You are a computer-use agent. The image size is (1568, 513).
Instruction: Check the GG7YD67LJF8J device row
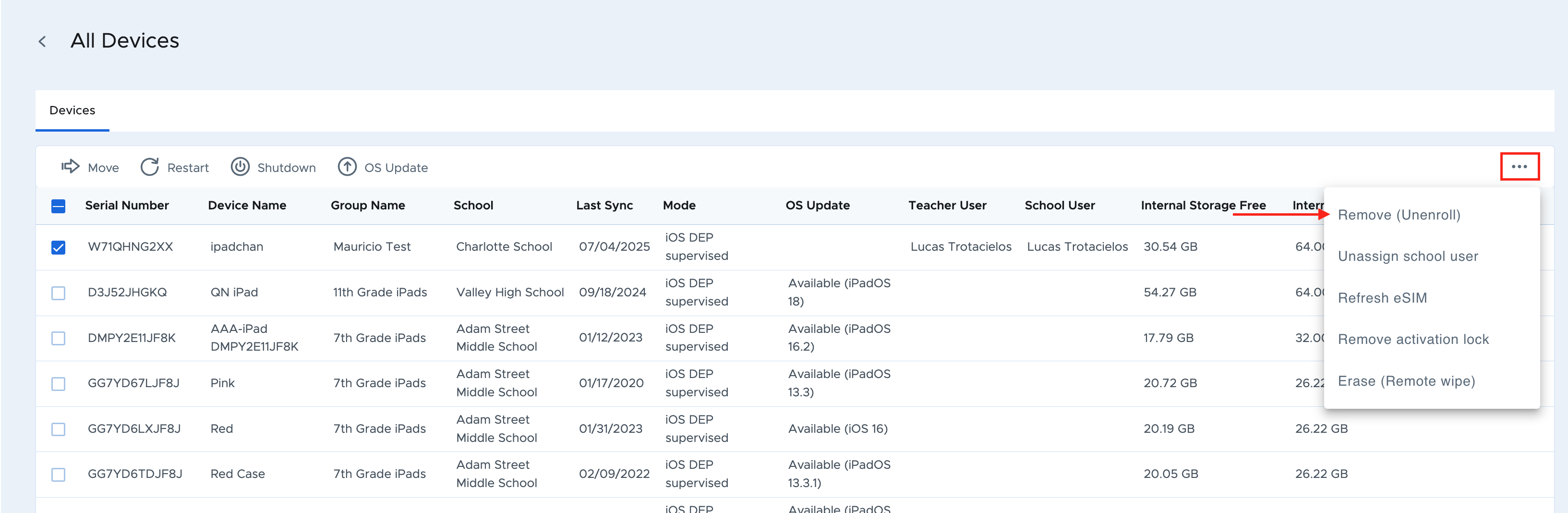(59, 384)
